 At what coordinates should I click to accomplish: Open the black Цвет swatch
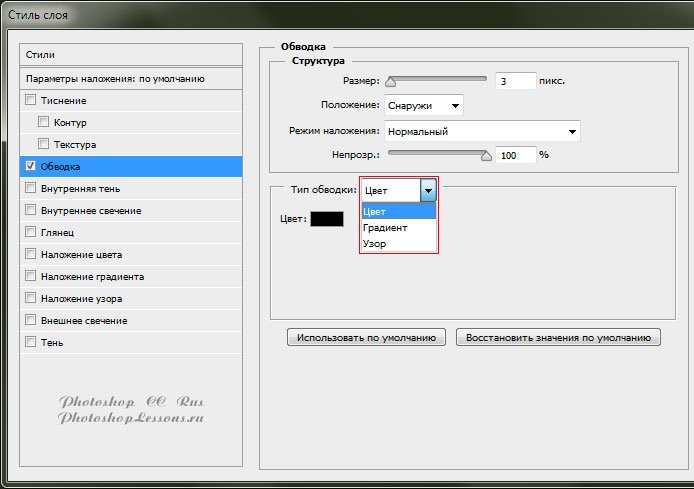pos(326,219)
